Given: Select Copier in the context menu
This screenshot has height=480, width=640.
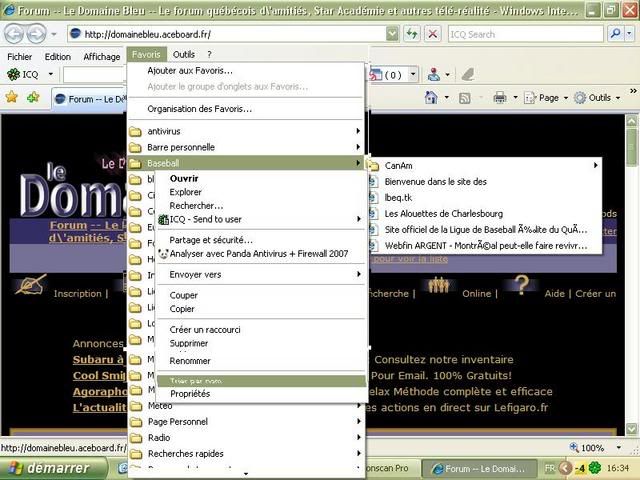Looking at the screenshot, I should click(261, 309).
